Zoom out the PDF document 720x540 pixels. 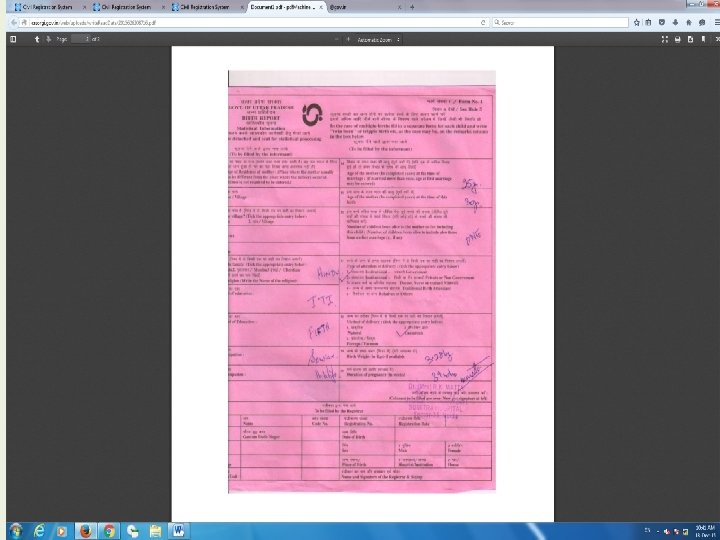coord(337,39)
